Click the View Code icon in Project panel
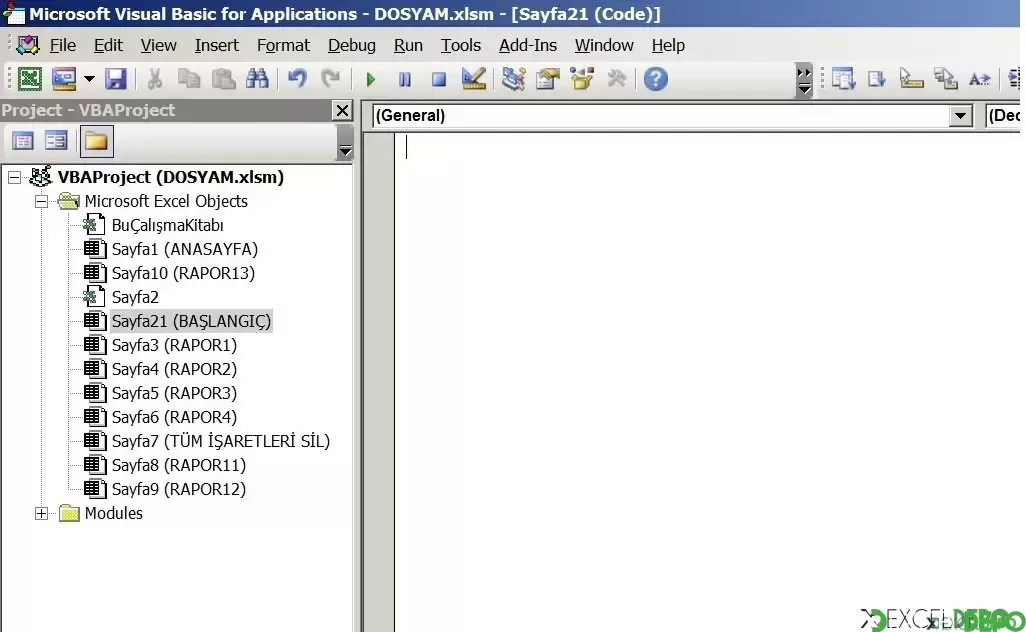 pyautogui.click(x=23, y=141)
